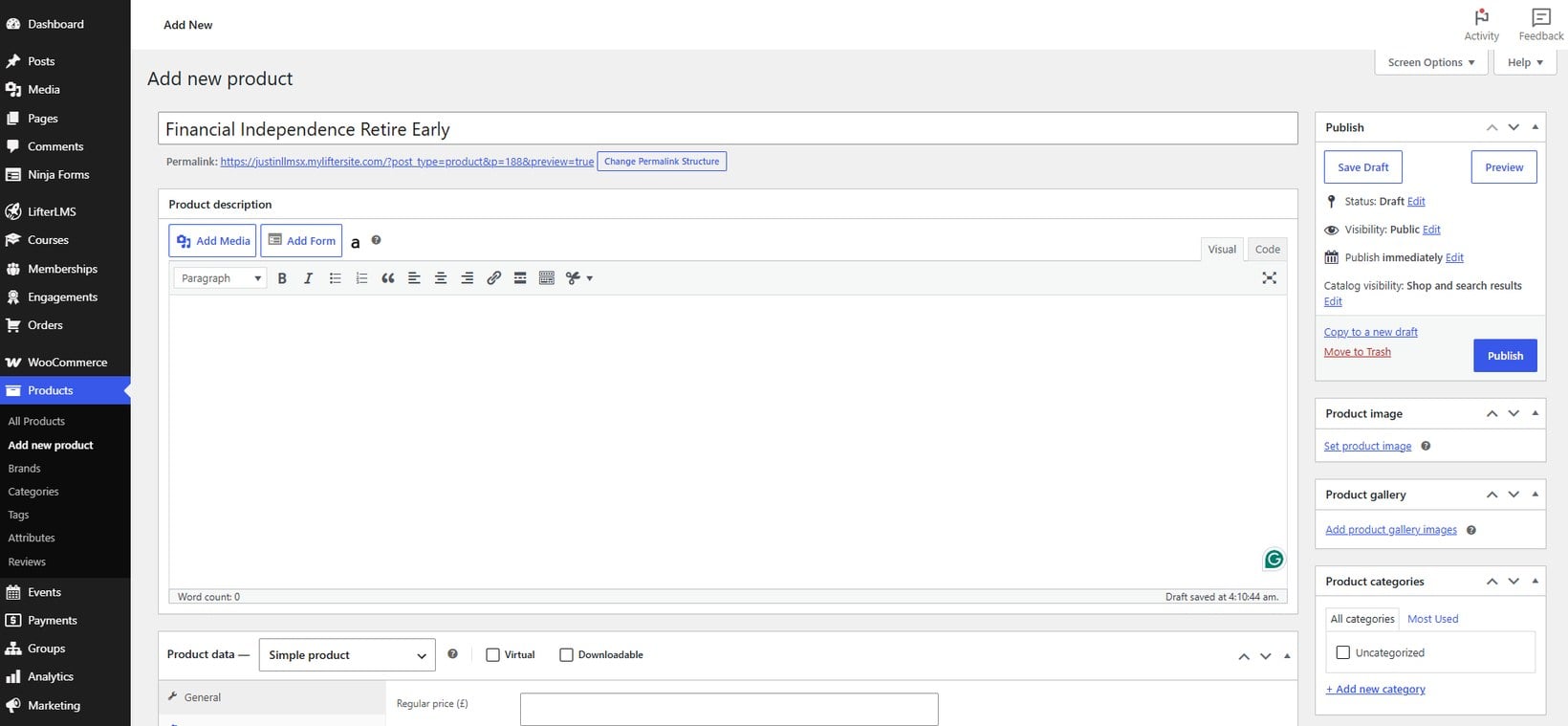Click the blue Publish button
The height and width of the screenshot is (726, 1568).
click(1505, 356)
